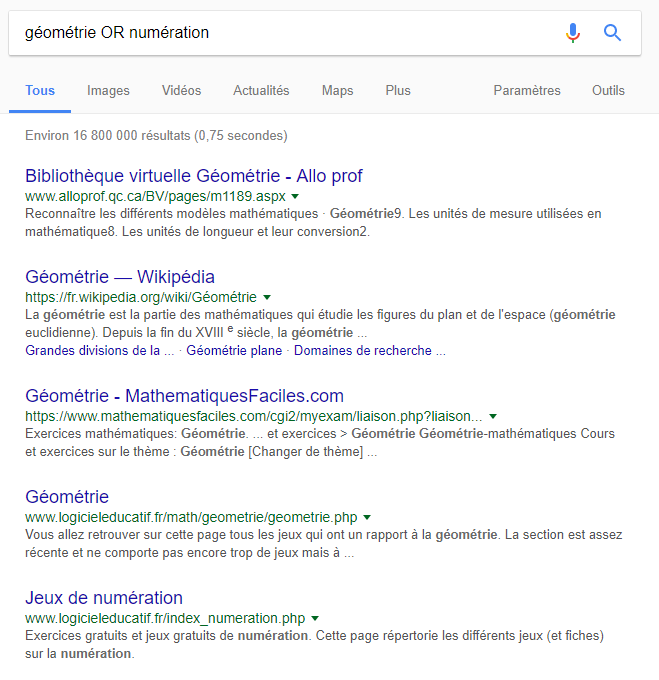Expand dropdown arrow next to geometrie.php URL
659x680 pixels.
(367, 517)
